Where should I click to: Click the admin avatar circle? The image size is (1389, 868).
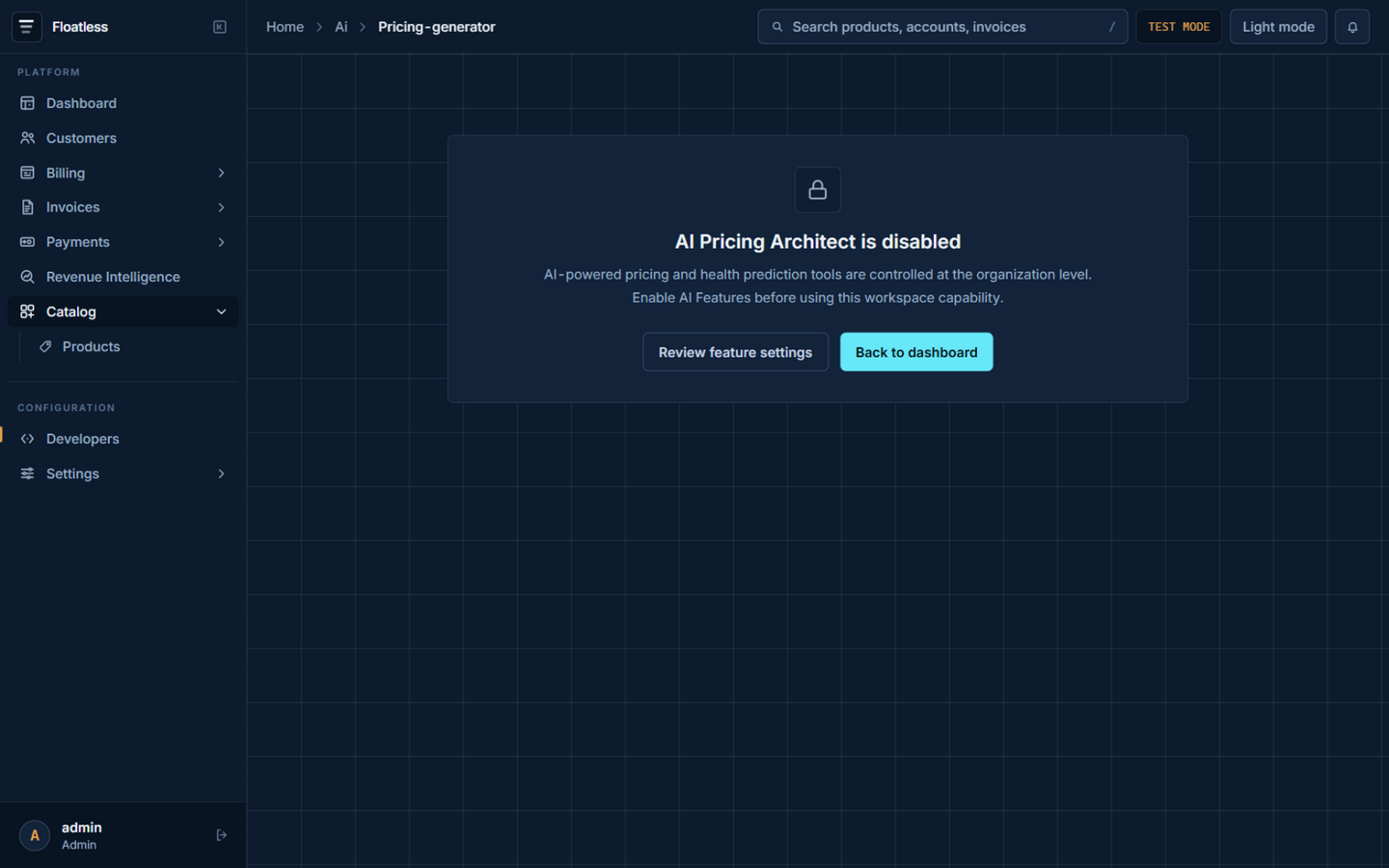(35, 835)
